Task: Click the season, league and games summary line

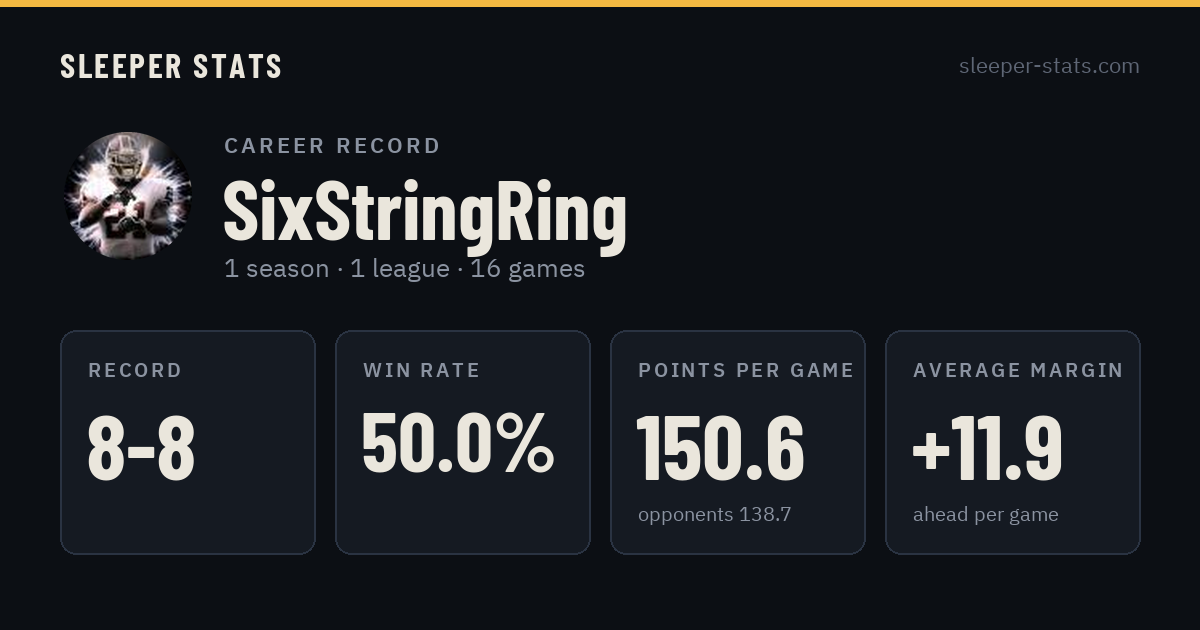Action: click(405, 269)
